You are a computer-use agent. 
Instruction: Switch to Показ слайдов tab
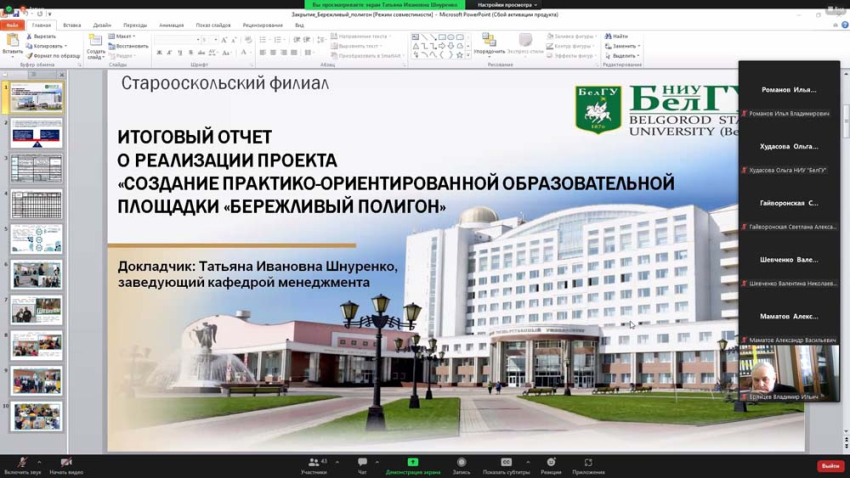213,25
